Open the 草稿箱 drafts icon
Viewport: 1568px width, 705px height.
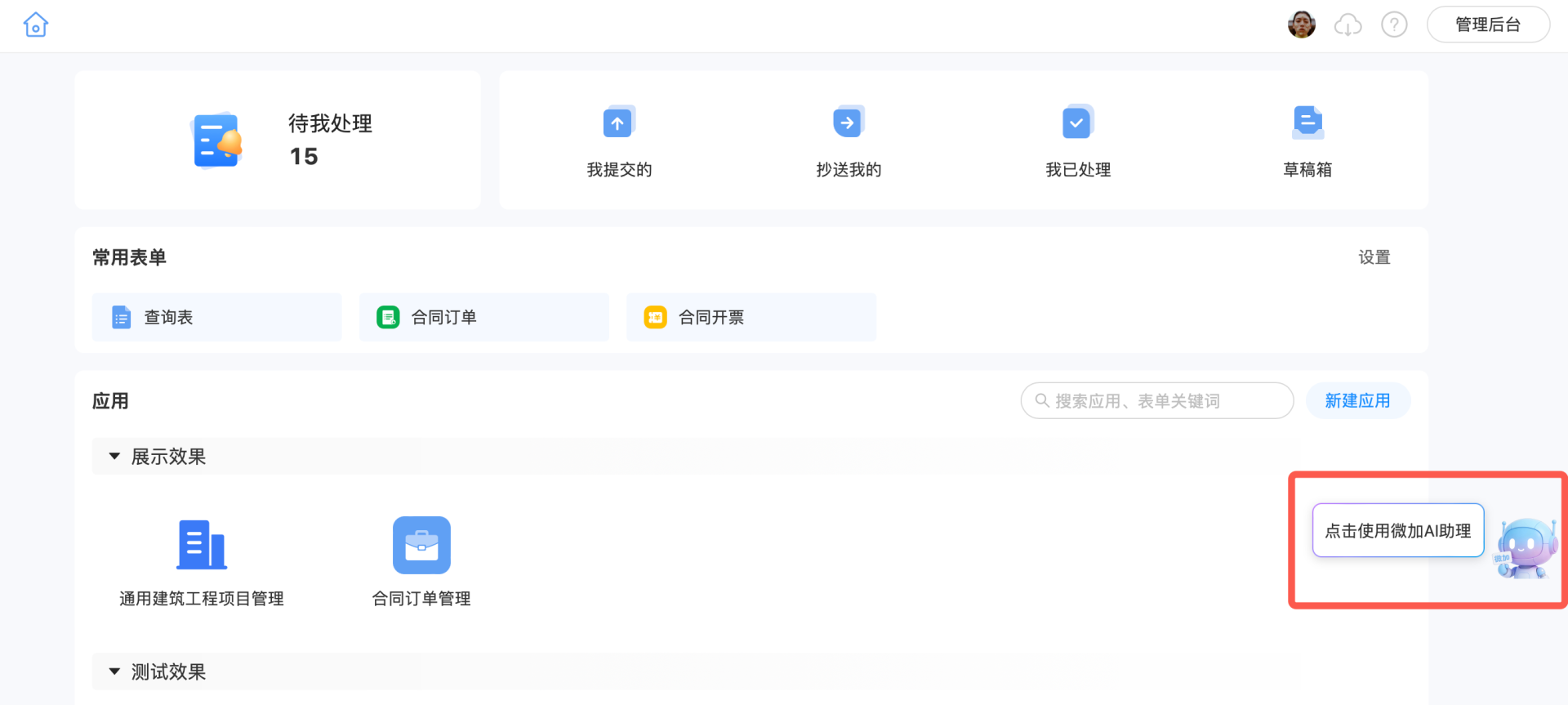[x=1307, y=123]
